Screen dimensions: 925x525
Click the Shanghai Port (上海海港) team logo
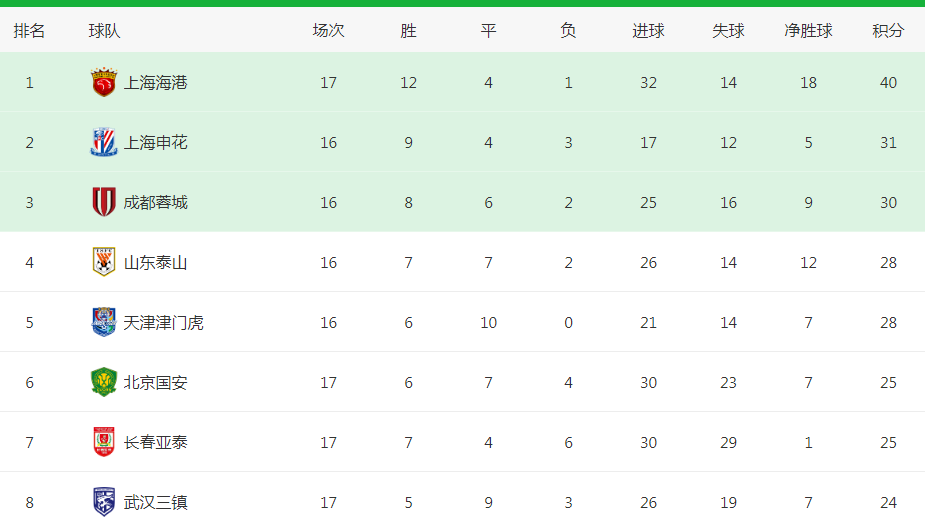(104, 83)
